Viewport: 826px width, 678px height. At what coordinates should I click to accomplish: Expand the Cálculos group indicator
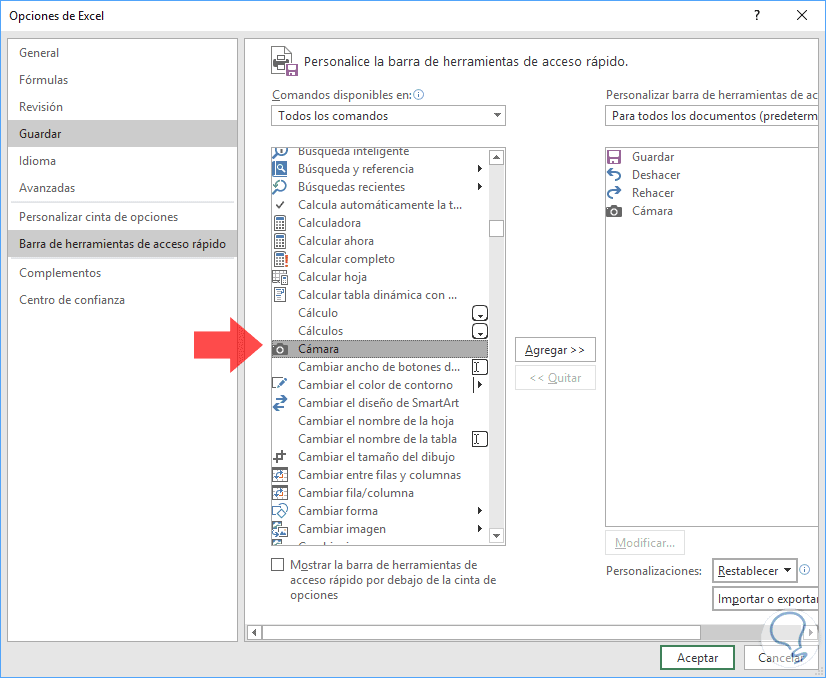[x=479, y=331]
